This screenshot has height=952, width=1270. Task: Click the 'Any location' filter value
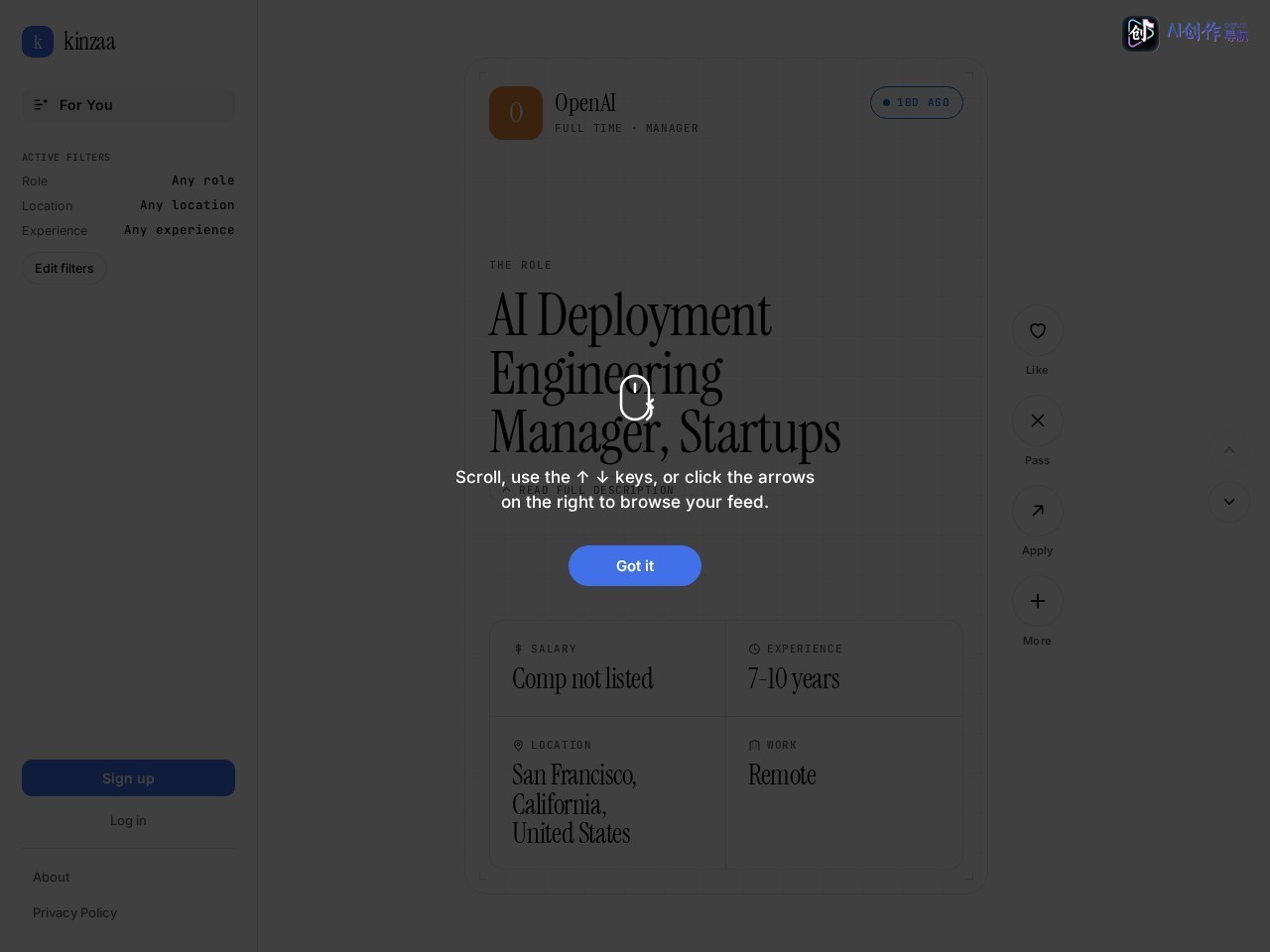188,205
